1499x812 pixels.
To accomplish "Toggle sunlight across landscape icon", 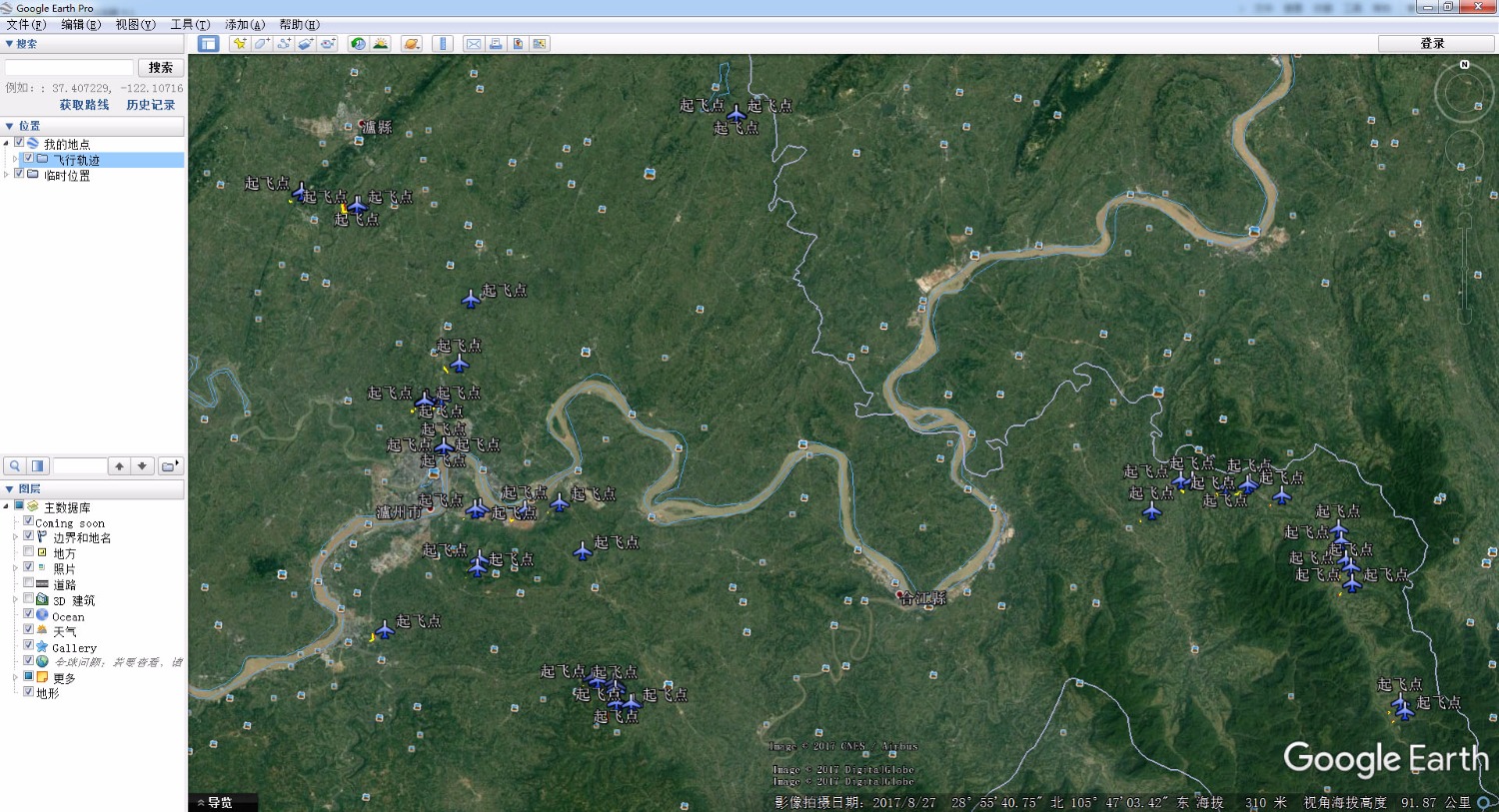I will tap(381, 44).
